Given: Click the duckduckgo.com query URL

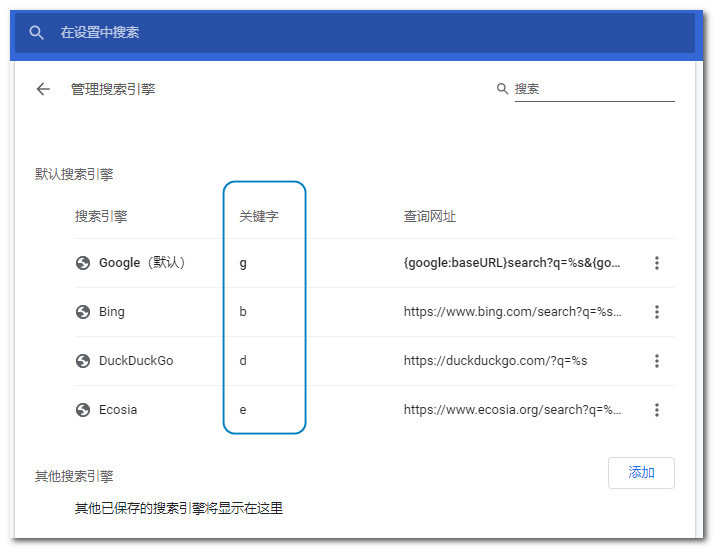Looking at the screenshot, I should [x=495, y=361].
